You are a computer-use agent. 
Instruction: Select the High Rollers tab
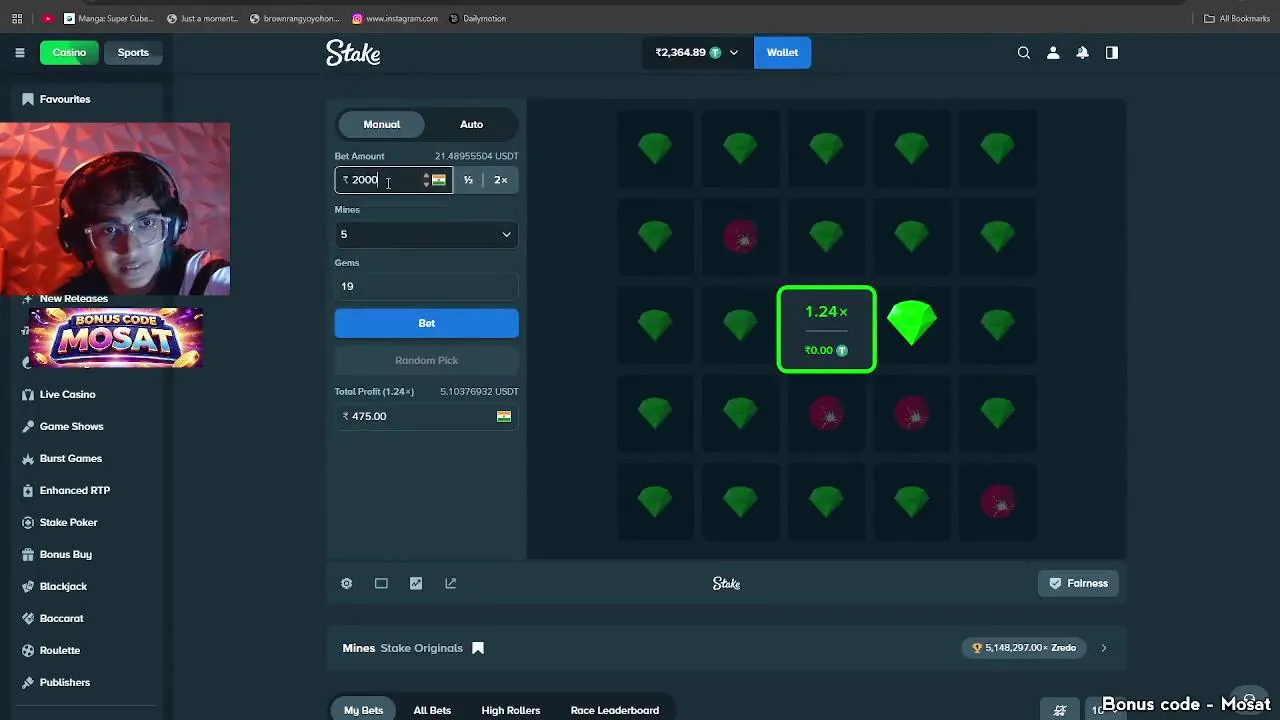tap(510, 710)
